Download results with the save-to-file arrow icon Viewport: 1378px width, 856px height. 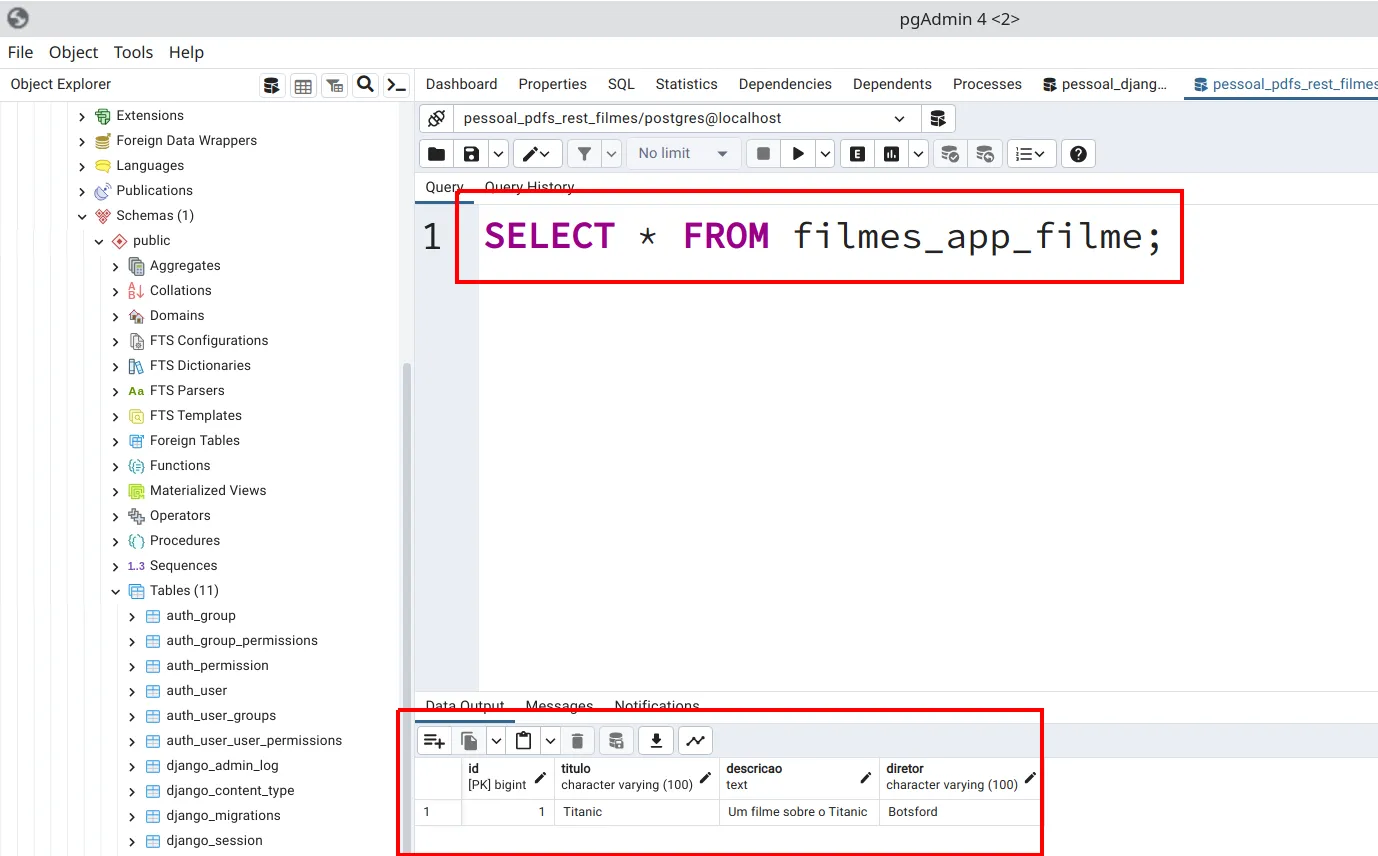[x=656, y=741]
